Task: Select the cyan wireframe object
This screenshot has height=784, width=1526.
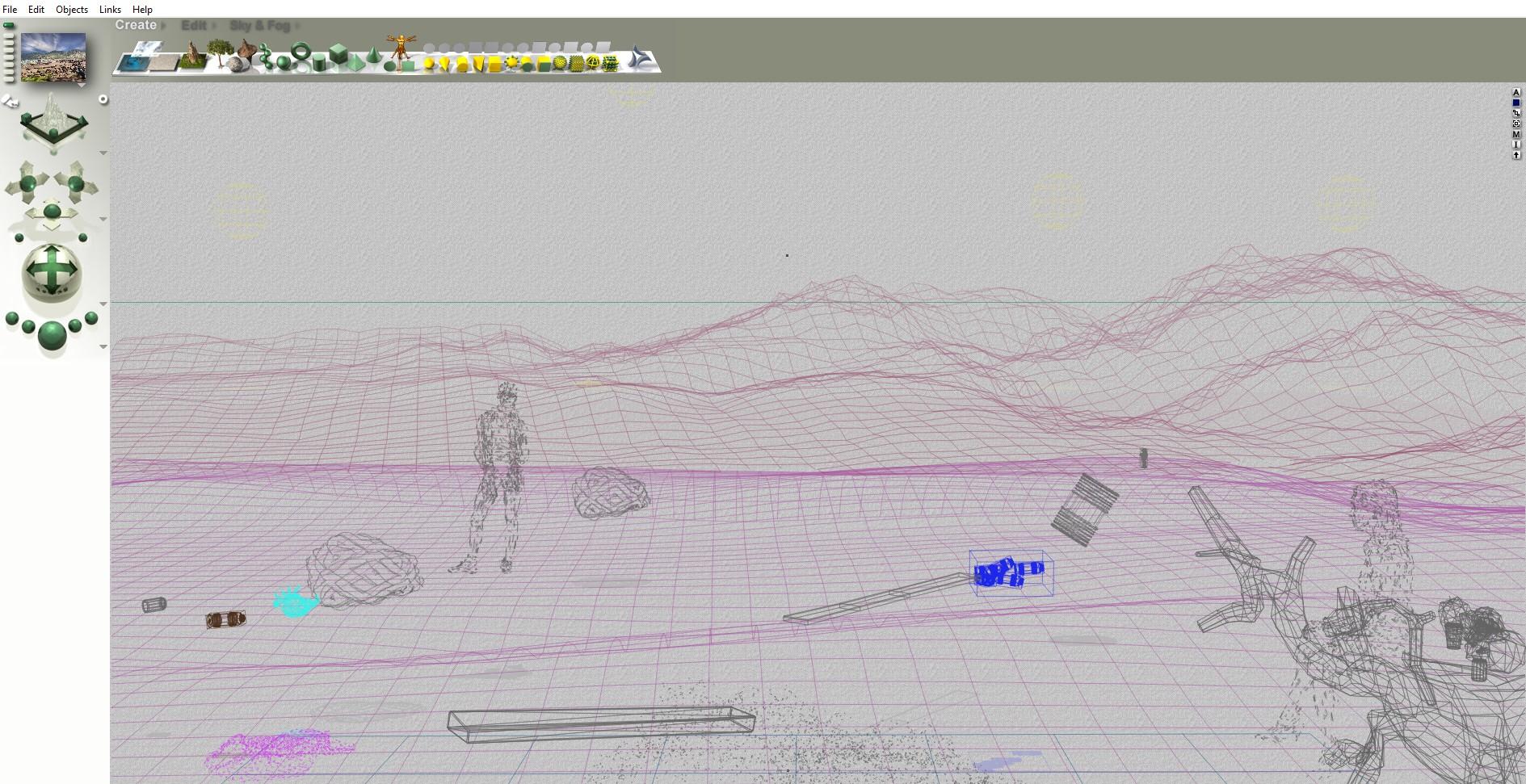Action: (x=296, y=602)
